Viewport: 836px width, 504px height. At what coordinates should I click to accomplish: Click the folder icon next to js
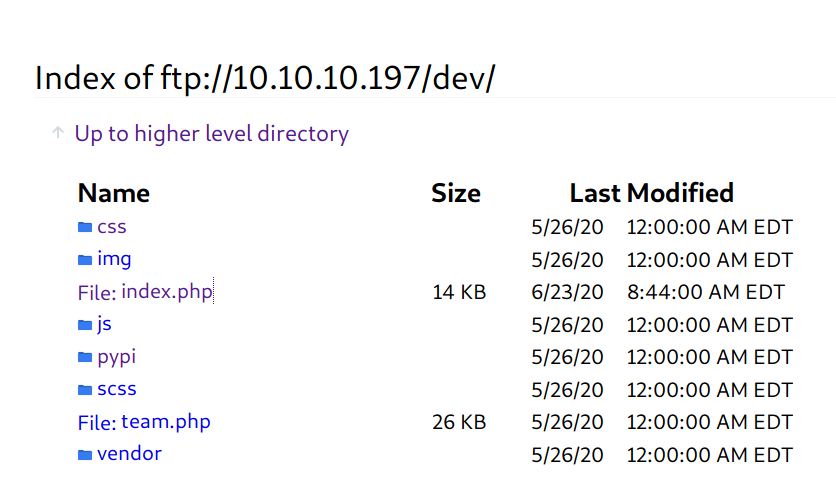pos(85,325)
